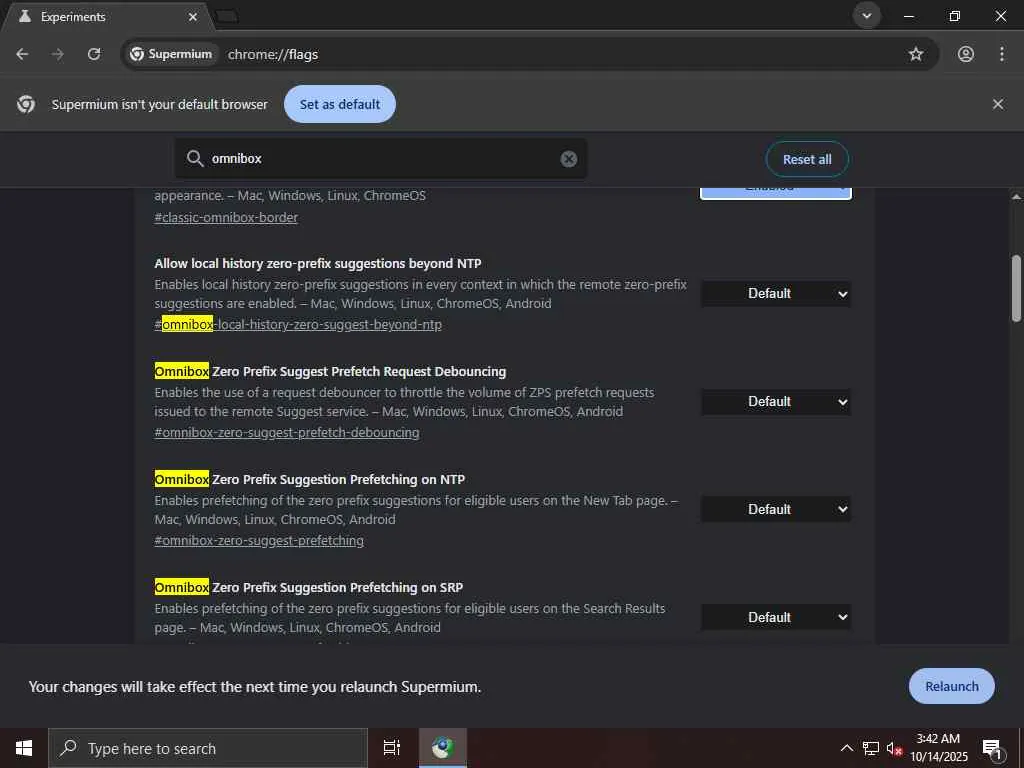The height and width of the screenshot is (768, 1024).
Task: Restore down the Supermium window
Action: tap(954, 16)
